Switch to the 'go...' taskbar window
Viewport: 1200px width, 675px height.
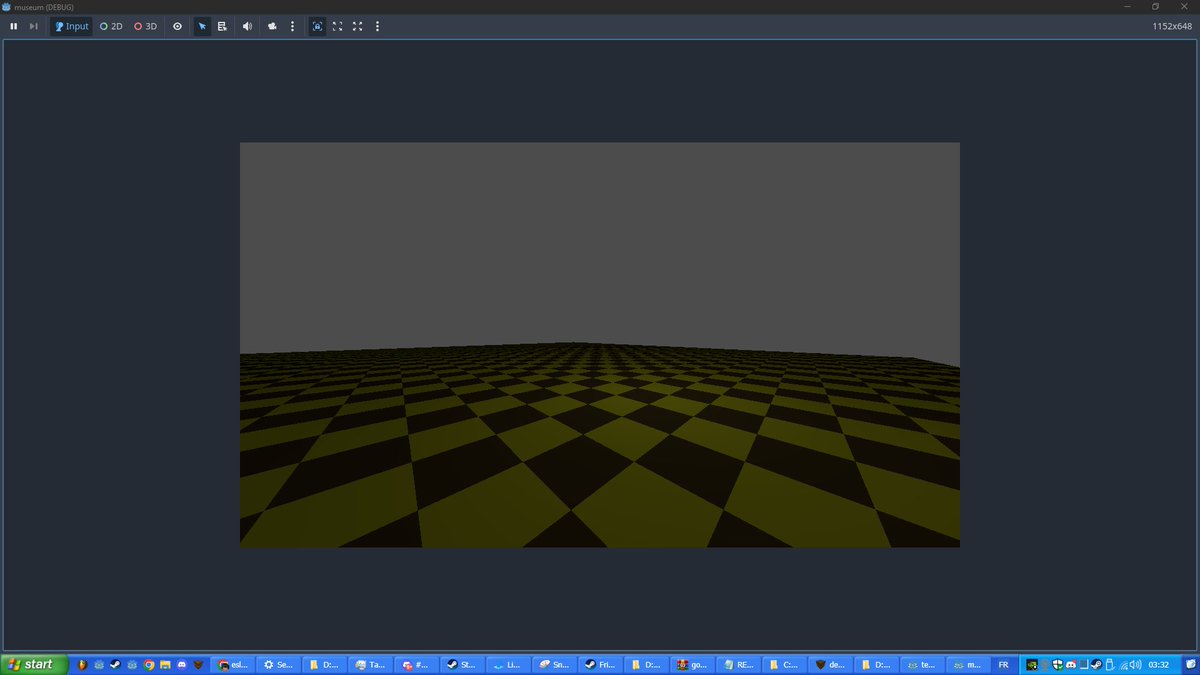click(692, 664)
